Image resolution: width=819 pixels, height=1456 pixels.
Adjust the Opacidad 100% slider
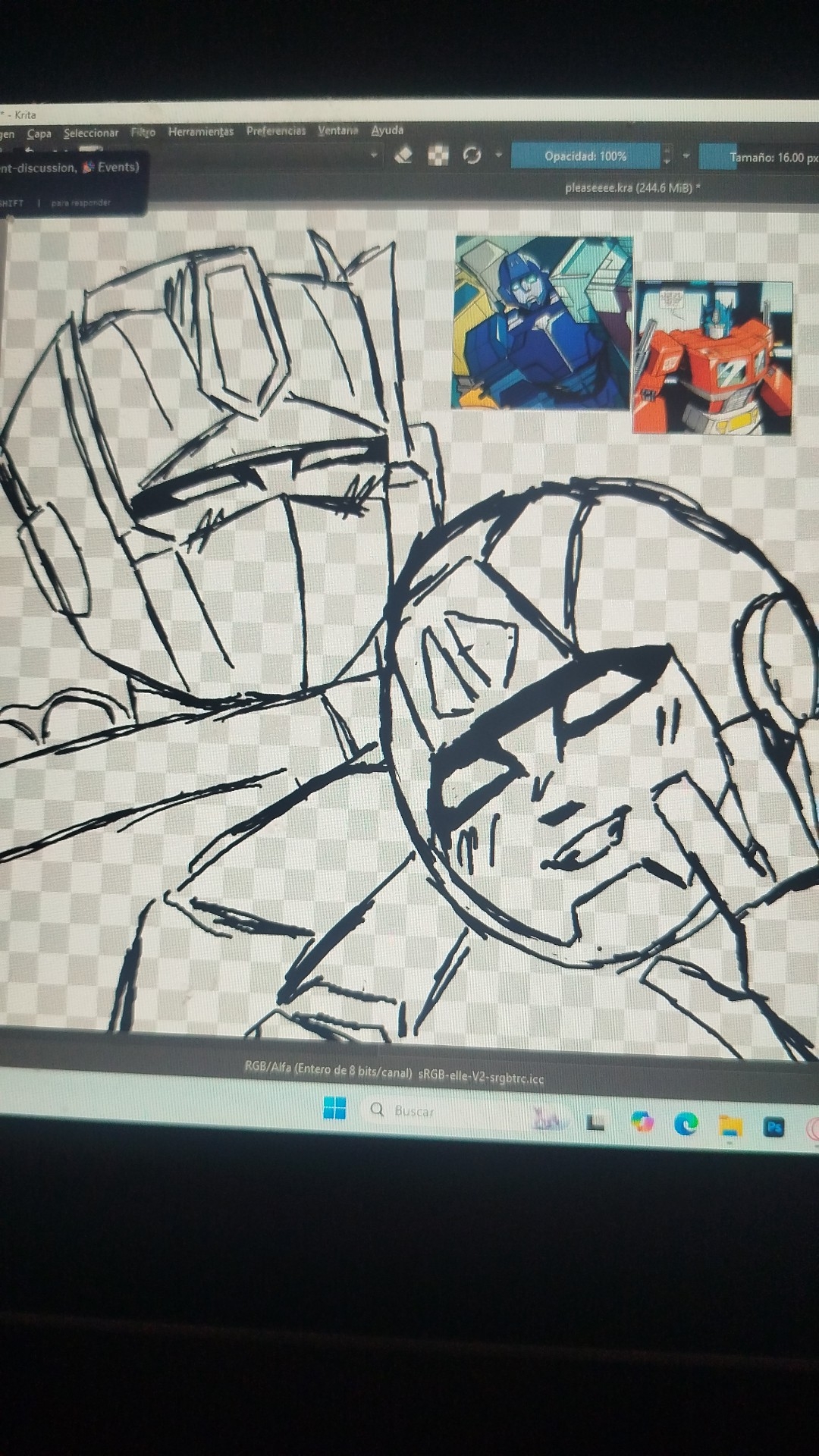585,156
